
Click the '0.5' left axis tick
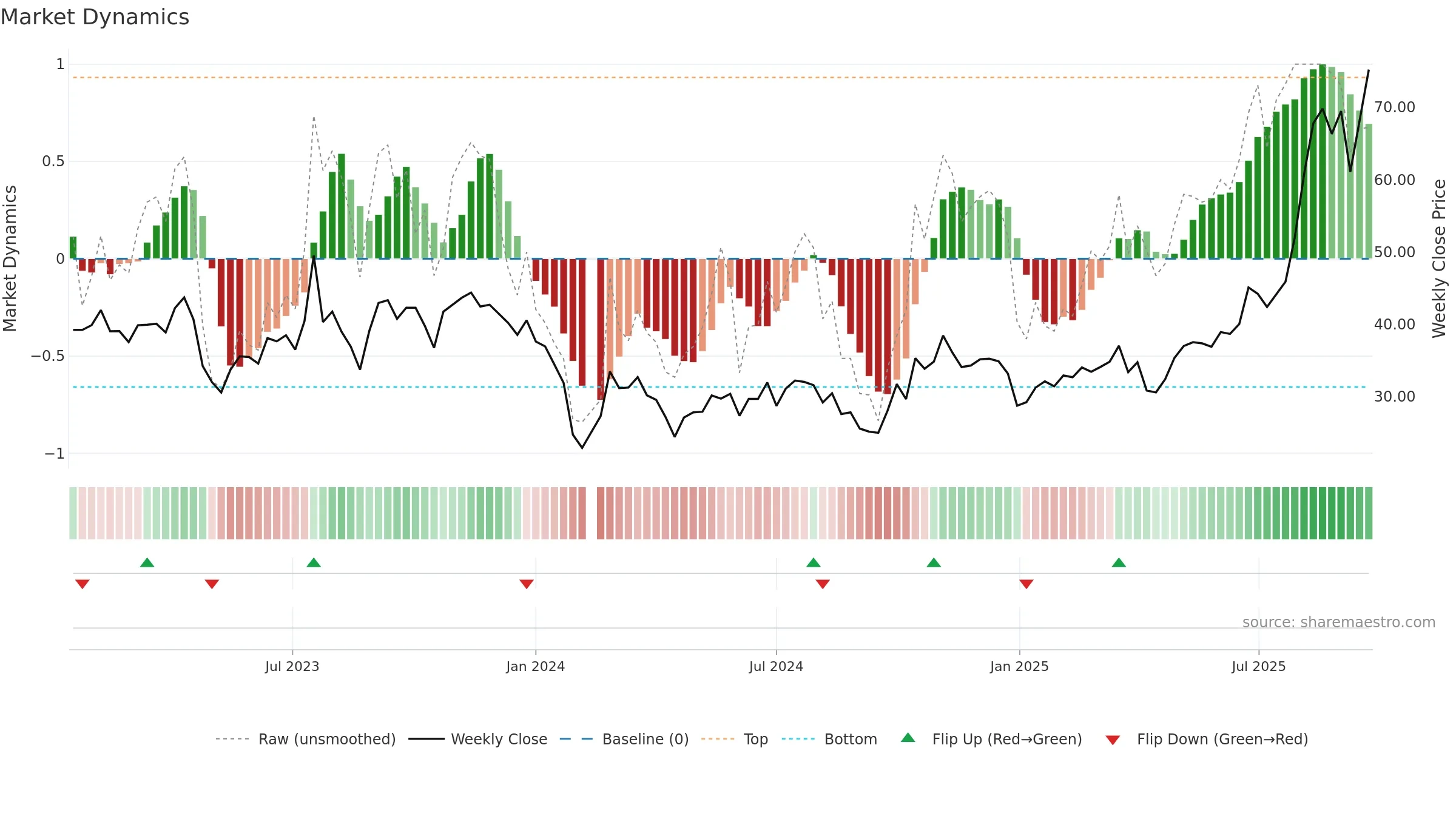53,161
